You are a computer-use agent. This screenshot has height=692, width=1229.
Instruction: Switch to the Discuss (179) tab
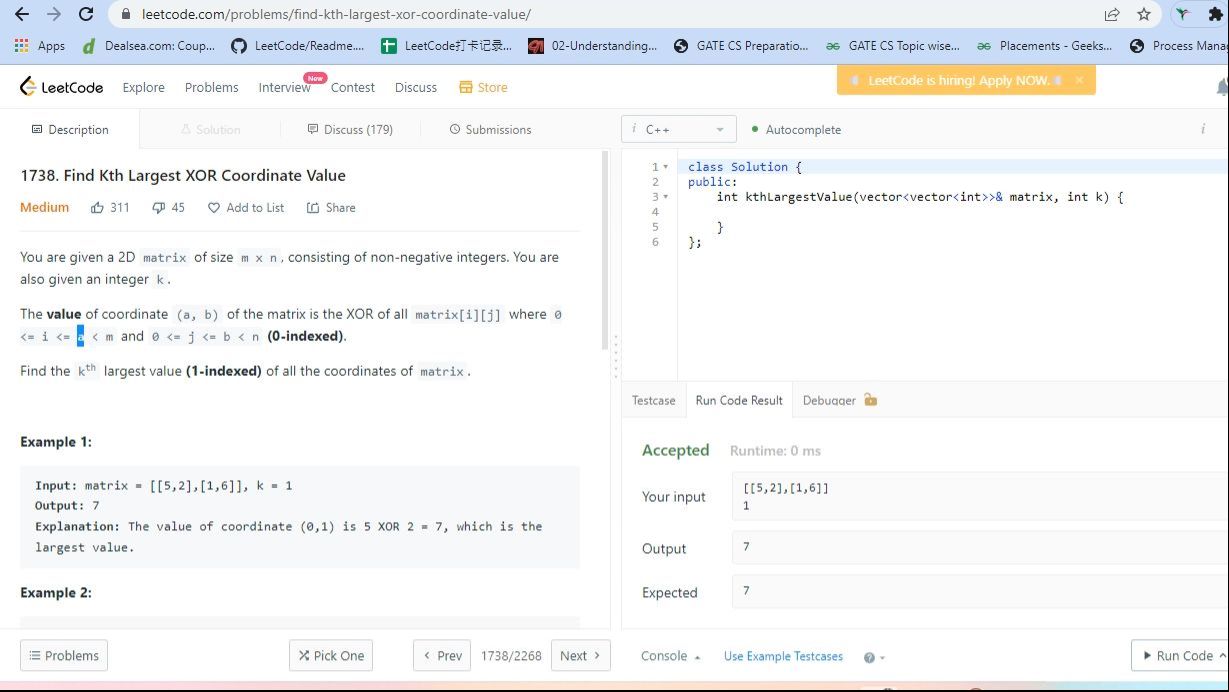350,130
